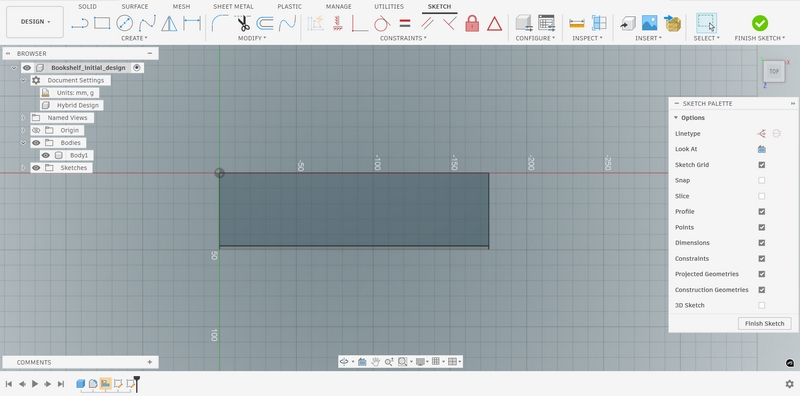The width and height of the screenshot is (800, 396).
Task: Click the Insert Canvas image icon
Action: [x=649, y=23]
